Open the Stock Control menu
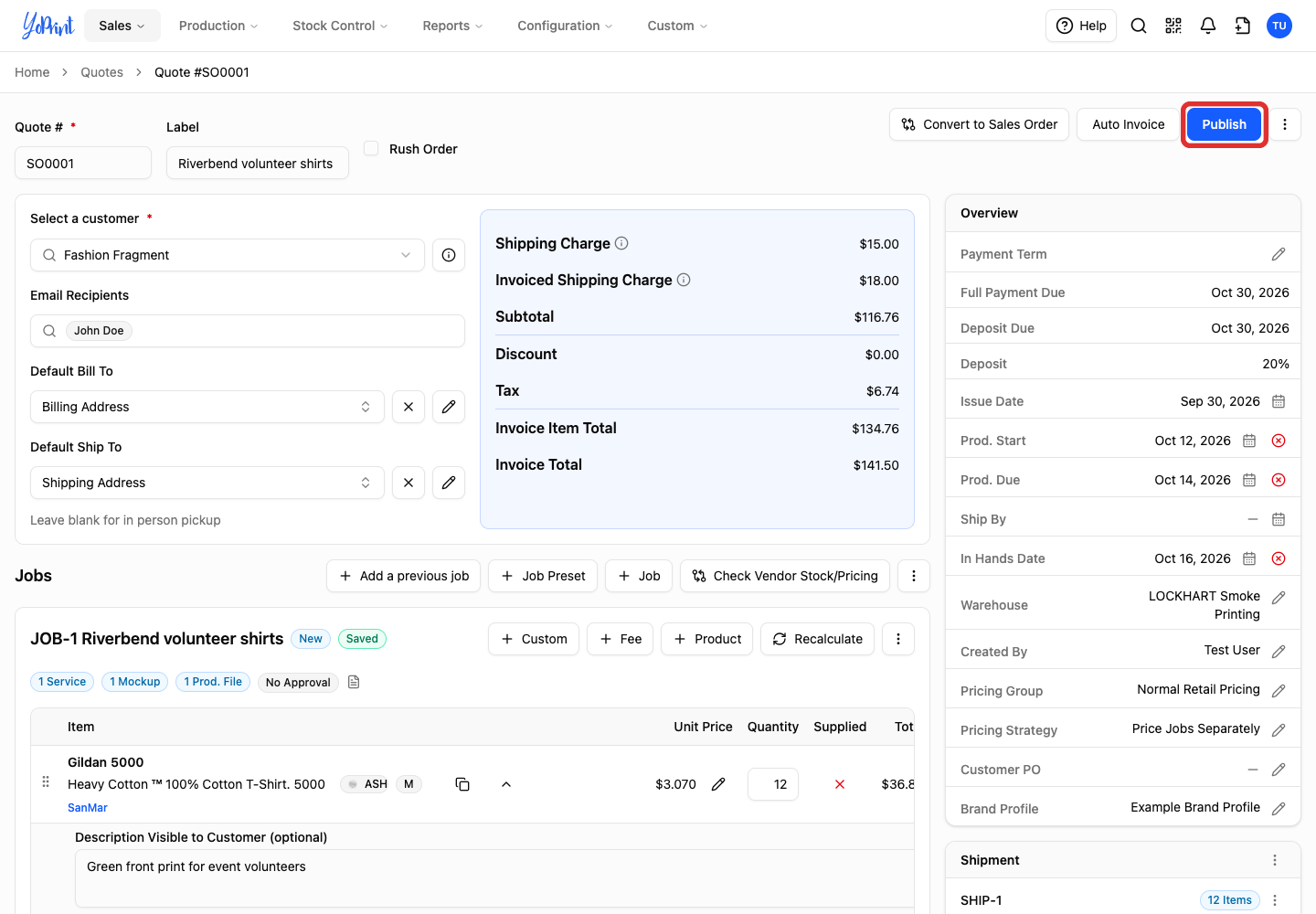Image resolution: width=1316 pixels, height=914 pixels. pos(340,26)
